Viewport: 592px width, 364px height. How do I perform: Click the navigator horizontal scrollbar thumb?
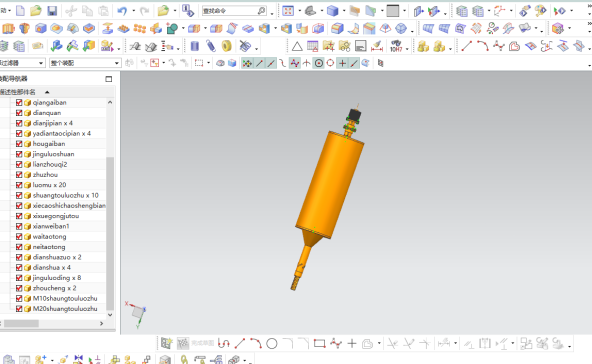point(21,324)
